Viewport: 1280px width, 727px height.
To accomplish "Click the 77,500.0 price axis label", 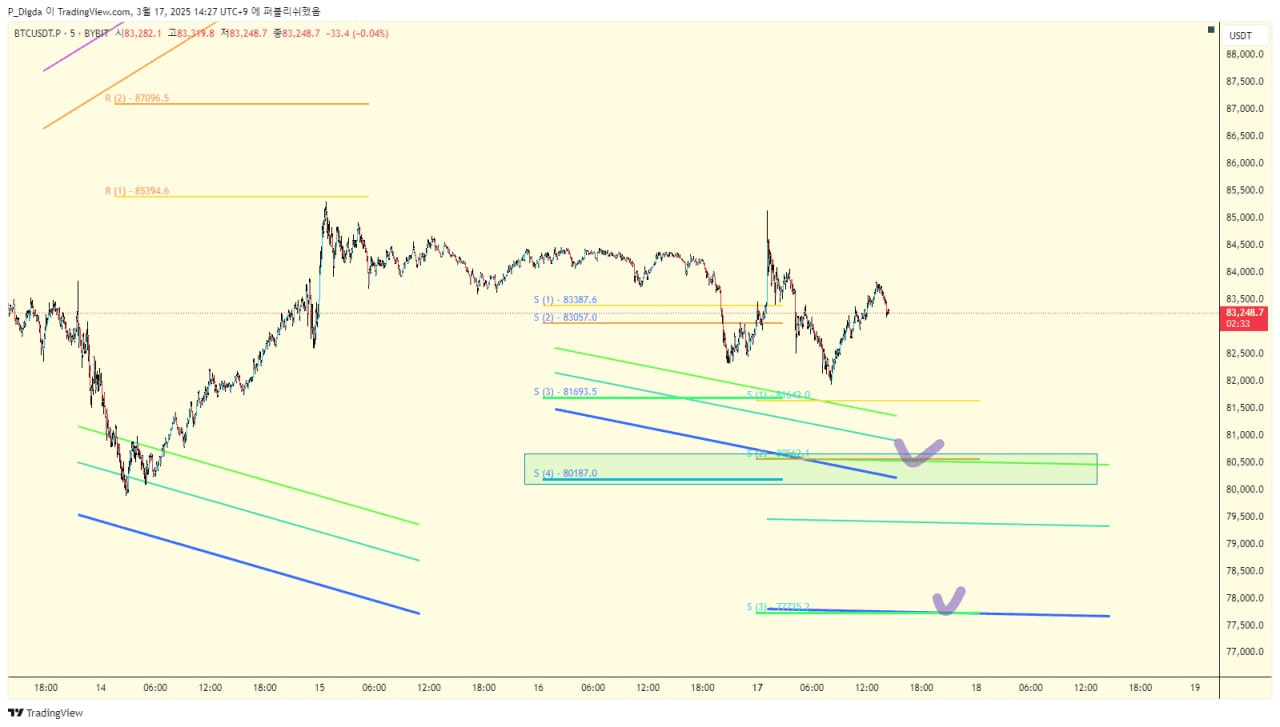I will (x=1245, y=625).
